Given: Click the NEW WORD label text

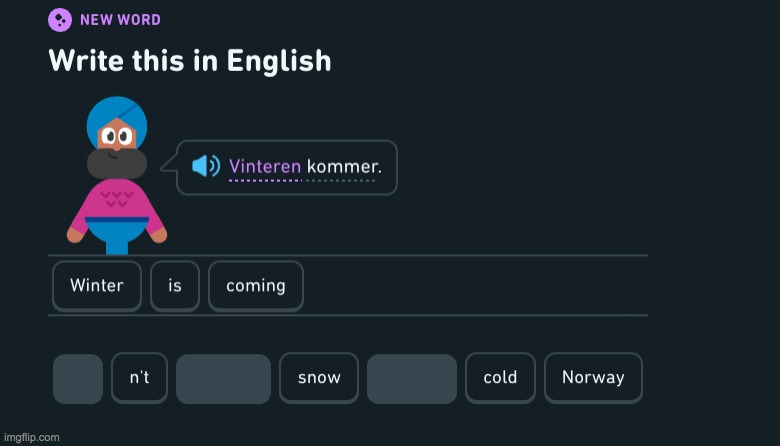Looking at the screenshot, I should click(x=120, y=20).
